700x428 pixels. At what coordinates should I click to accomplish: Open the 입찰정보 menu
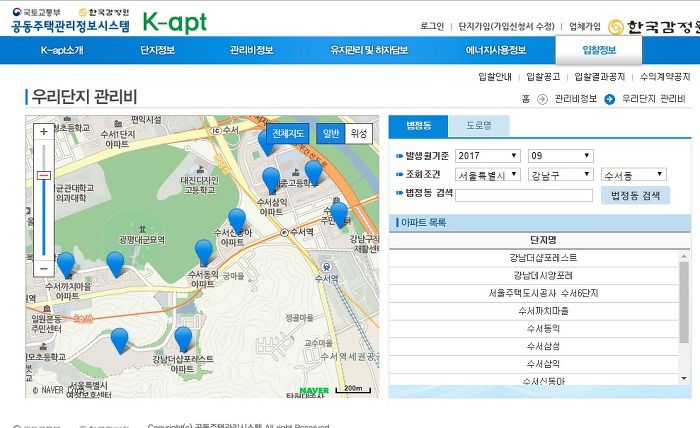599,50
